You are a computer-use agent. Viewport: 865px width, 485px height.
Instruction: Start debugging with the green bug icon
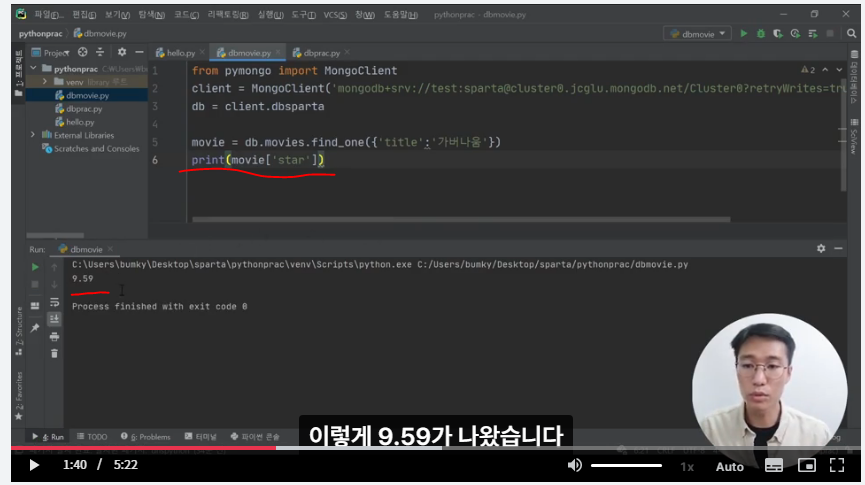click(761, 34)
